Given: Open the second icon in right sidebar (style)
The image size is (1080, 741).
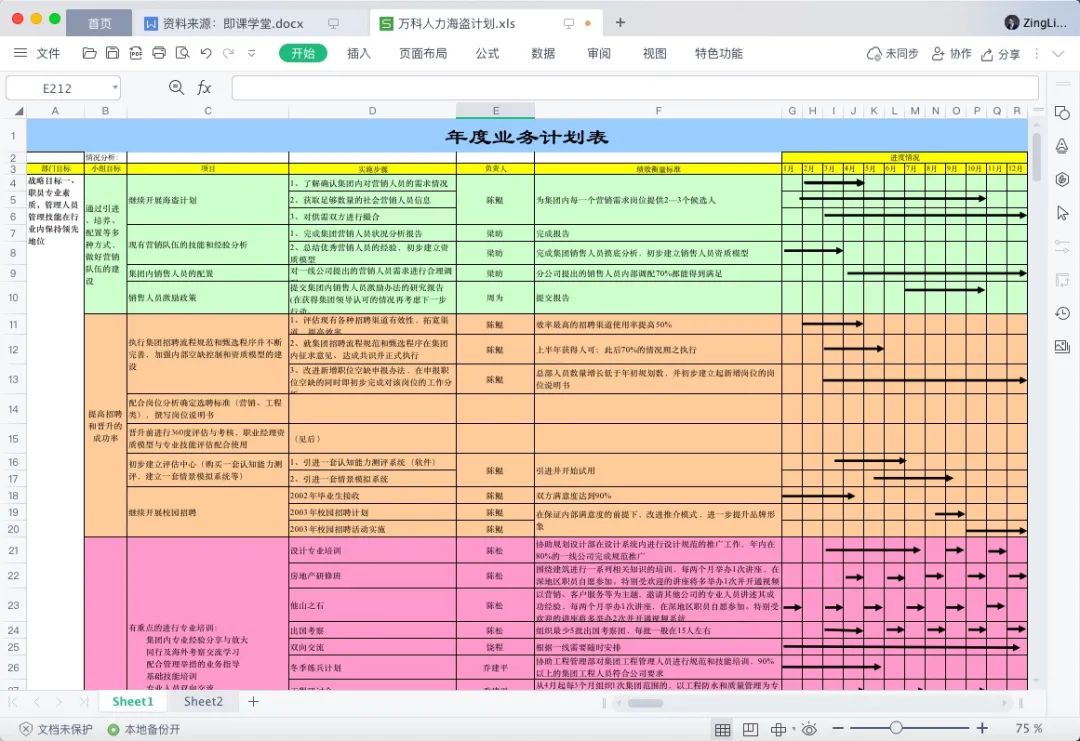Looking at the screenshot, I should point(1062,146).
